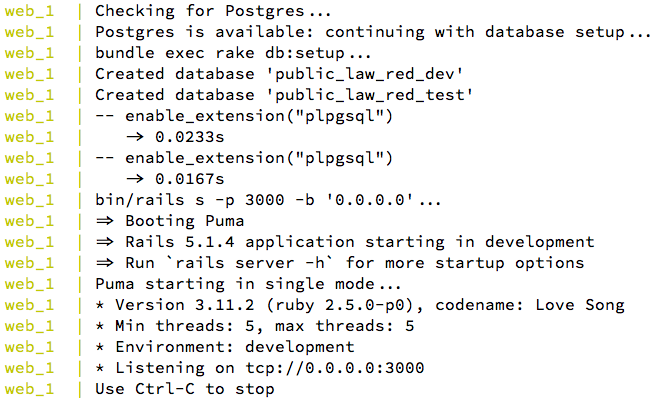This screenshot has width=668, height=401.
Task: Click the second enable_extension("plpgsql") line
Action: [244, 158]
